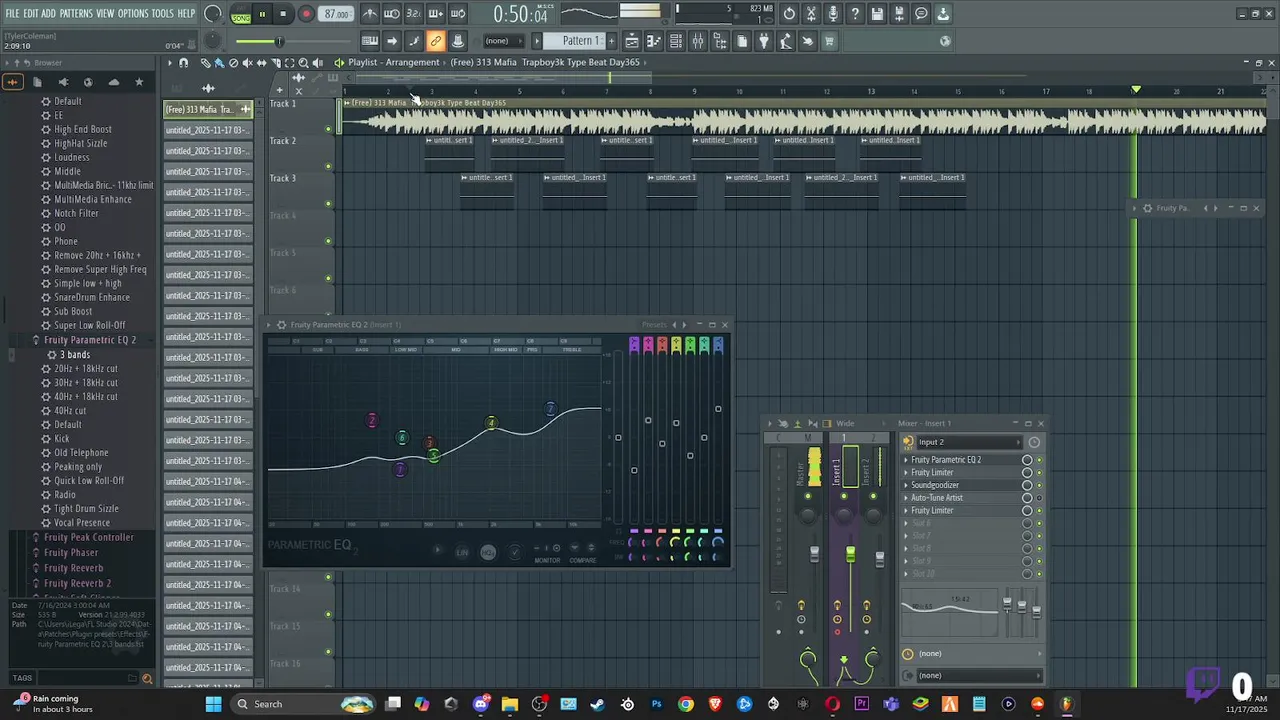Expand Auto-Tune Artist slot arrow in mixer

click(906, 498)
